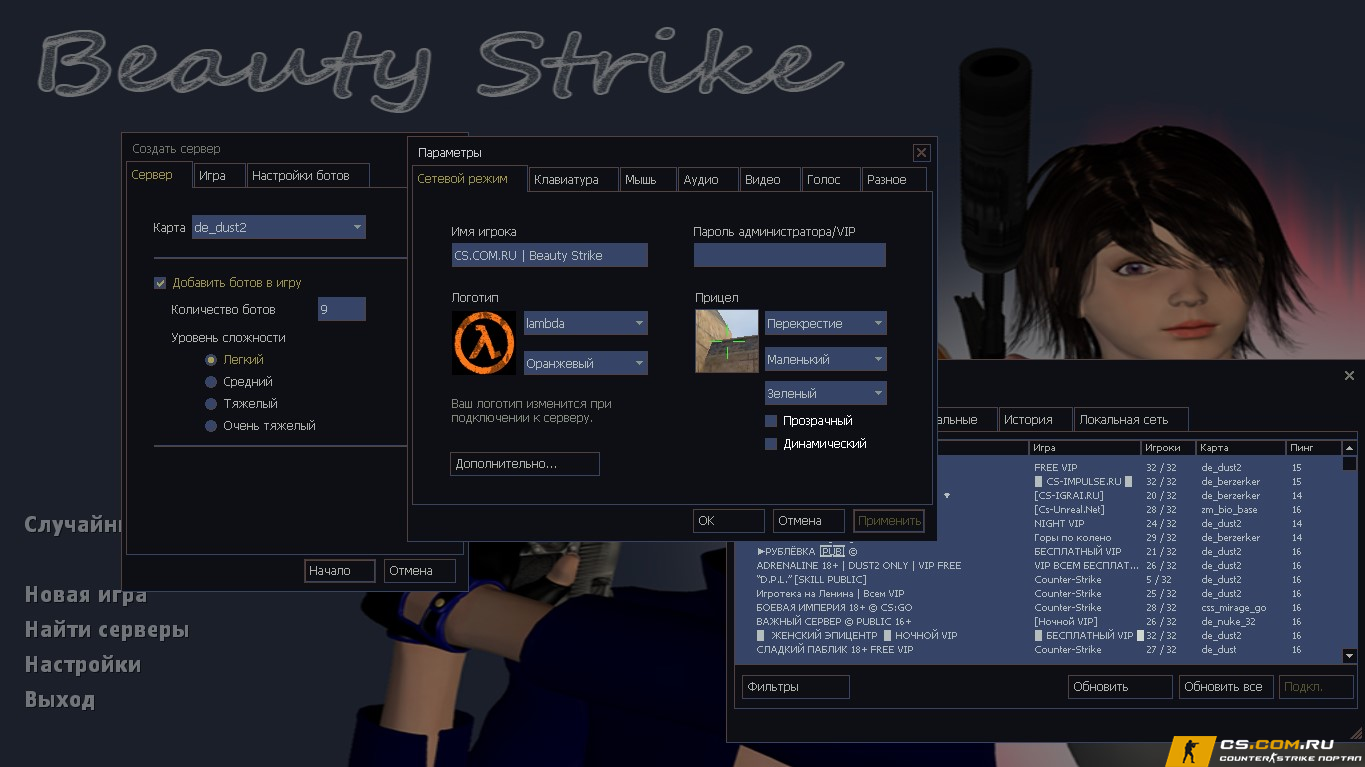1365x767 pixels.
Task: Open the Сервер tab in Создать сервер
Action: 158,174
